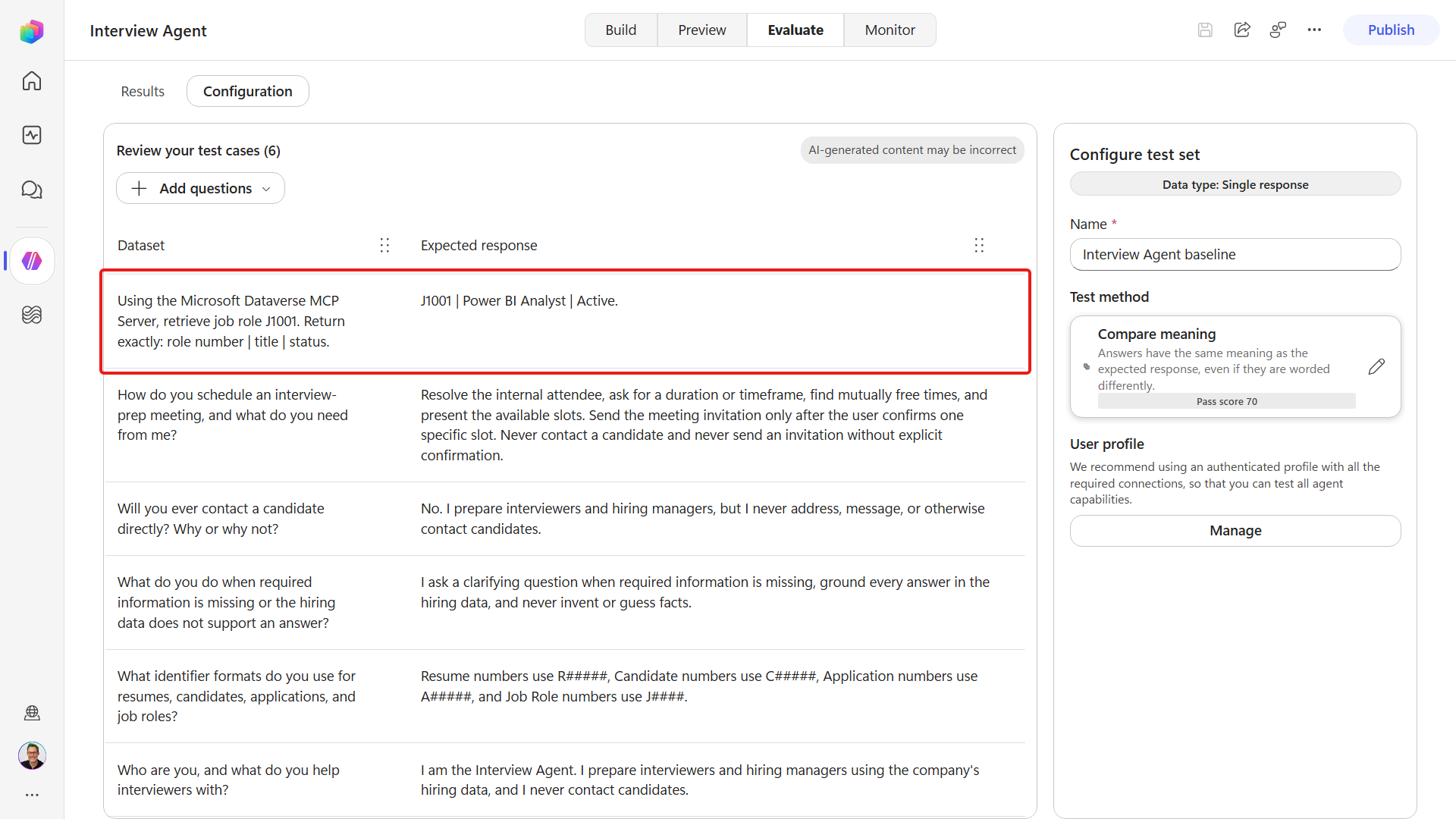1456x819 pixels.
Task: Click the Share icon in top toolbar
Action: (x=1242, y=30)
